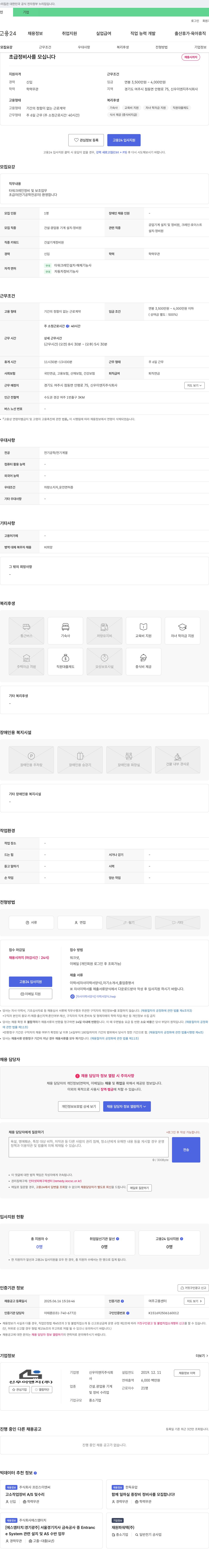The width and height of the screenshot is (209, 1568).
Task: Click the 고용24 logo
Action: (8, 33)
